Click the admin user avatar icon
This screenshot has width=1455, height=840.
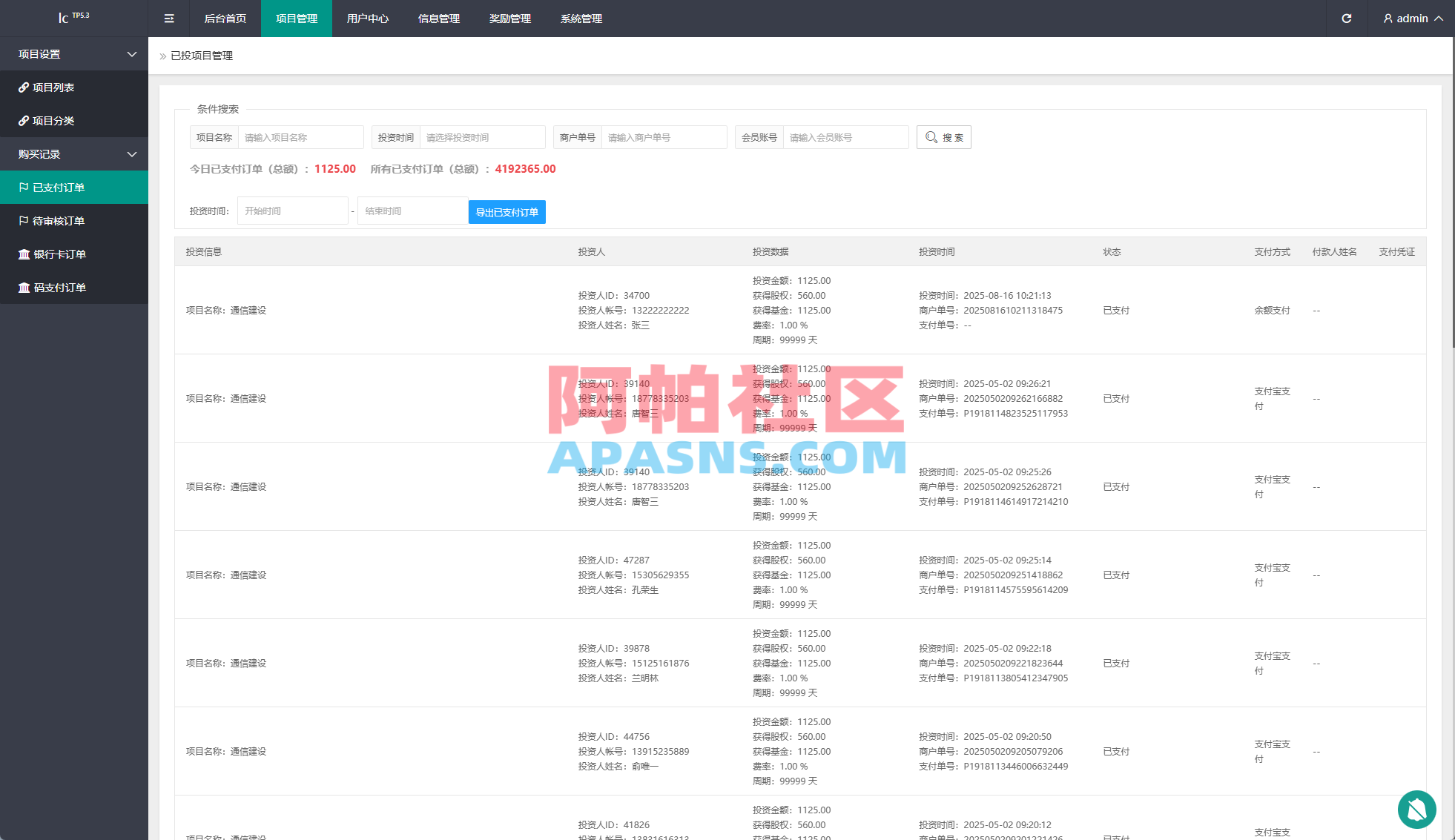[1387, 18]
